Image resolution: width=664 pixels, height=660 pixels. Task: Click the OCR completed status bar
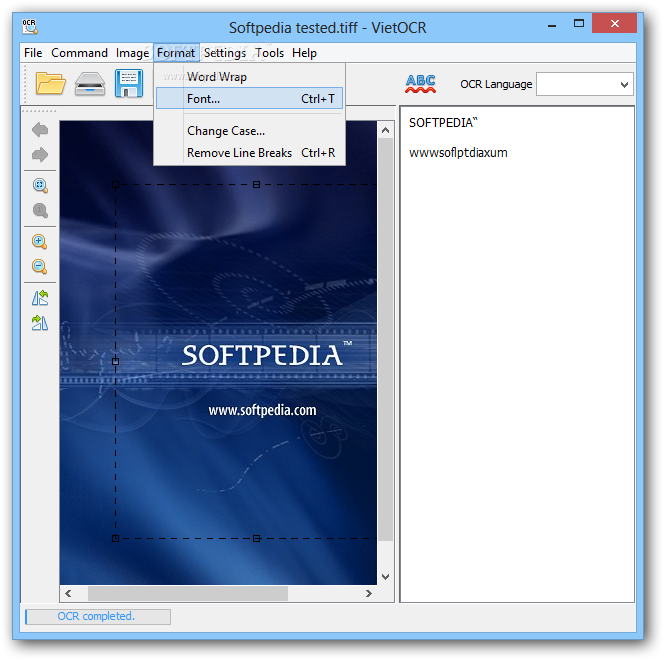[x=98, y=616]
